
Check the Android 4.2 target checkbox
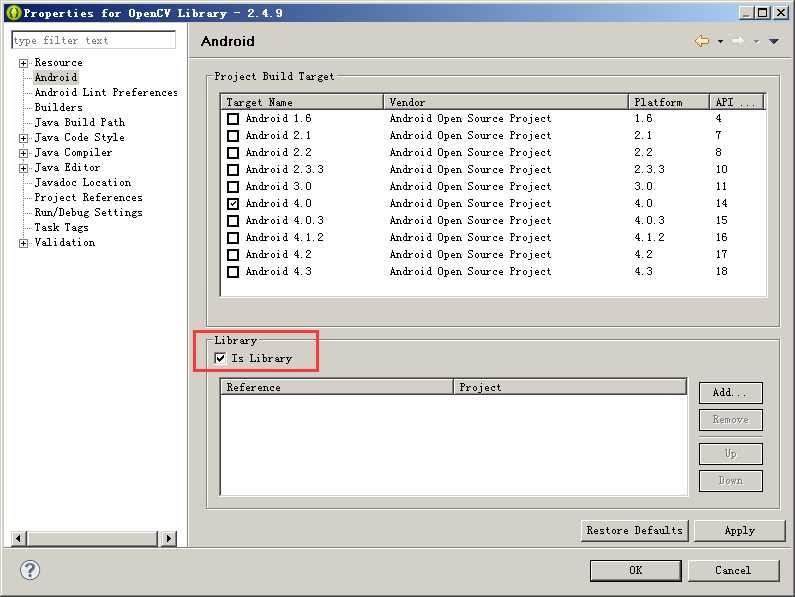coord(233,255)
